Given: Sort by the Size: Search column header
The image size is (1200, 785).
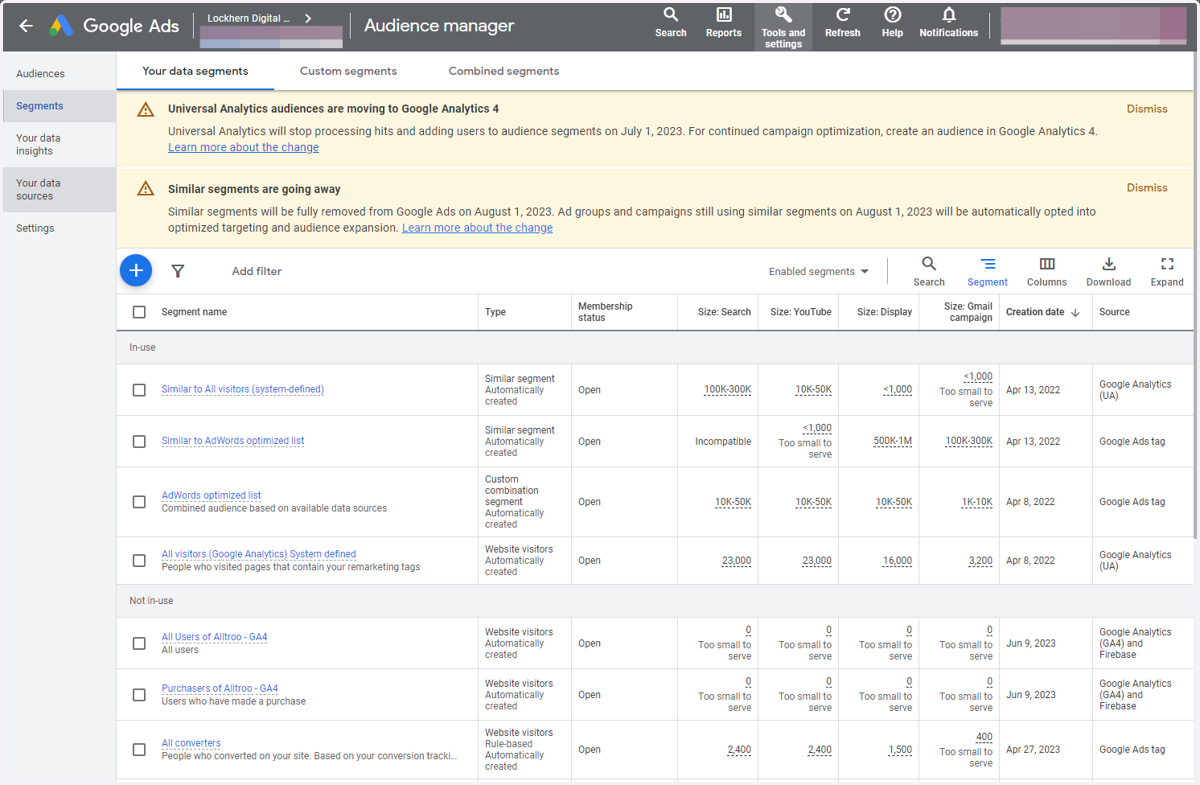Looking at the screenshot, I should click(724, 312).
